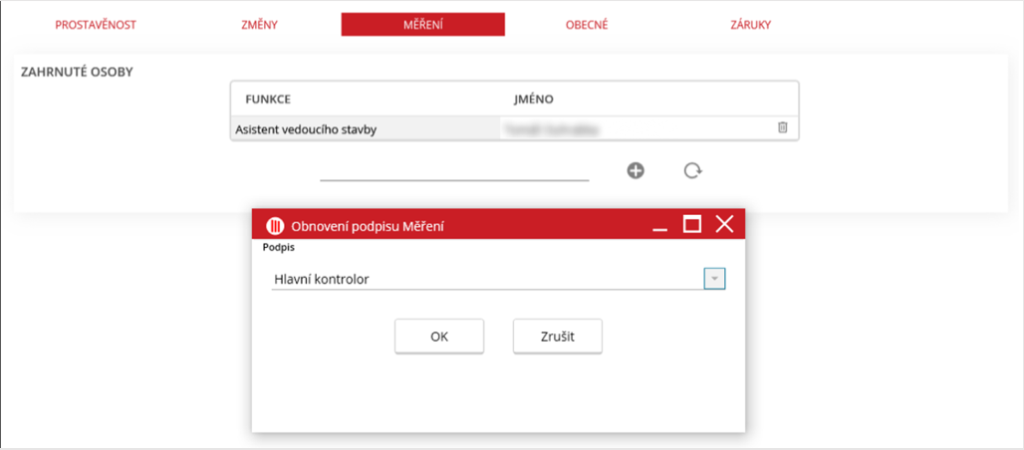Select the Asistent vedoucího stavby row
This screenshot has height=450, width=1024.
tap(306, 129)
